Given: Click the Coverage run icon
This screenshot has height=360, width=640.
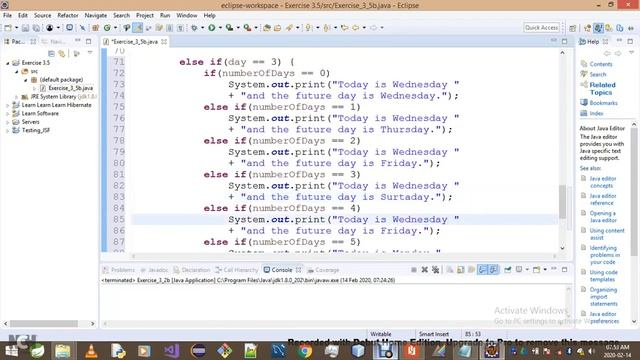Looking at the screenshot, I should 229,28.
